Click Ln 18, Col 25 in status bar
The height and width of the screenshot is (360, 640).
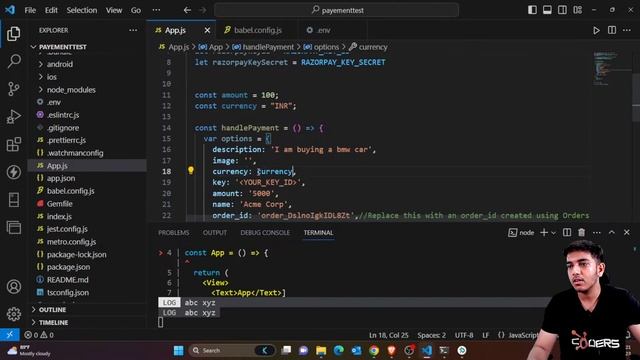[389, 335]
